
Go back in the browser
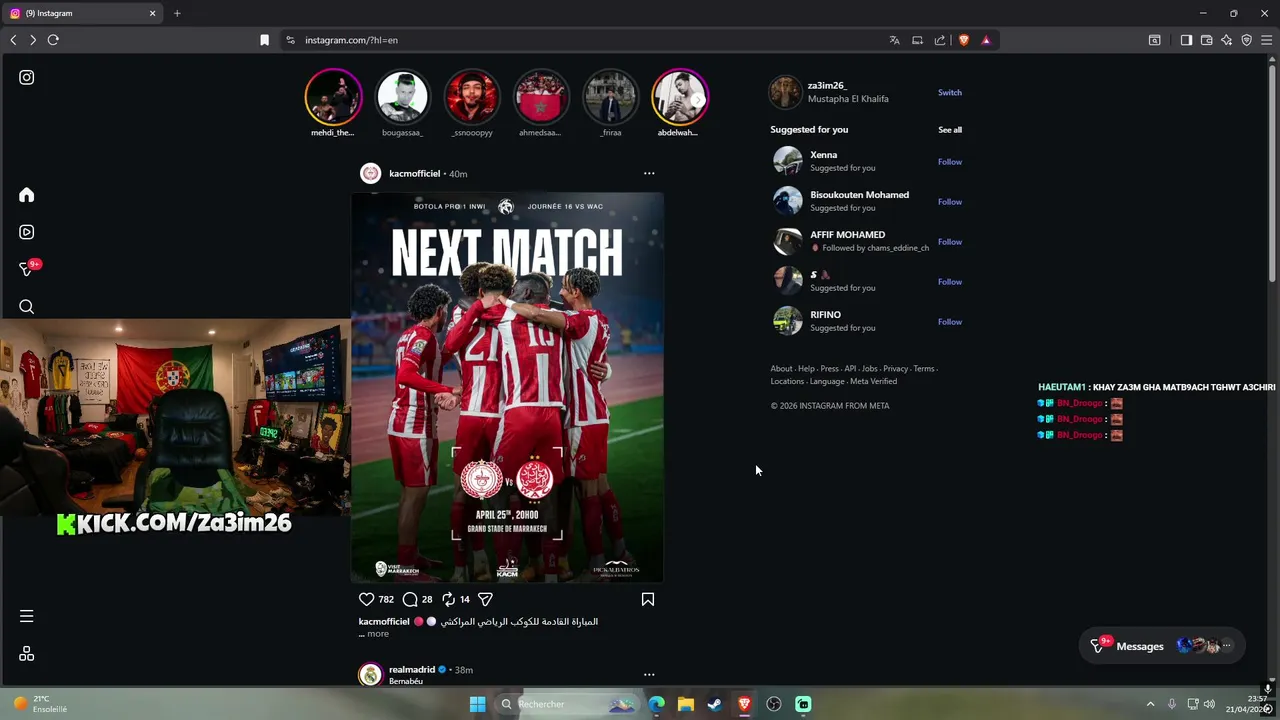click(13, 40)
